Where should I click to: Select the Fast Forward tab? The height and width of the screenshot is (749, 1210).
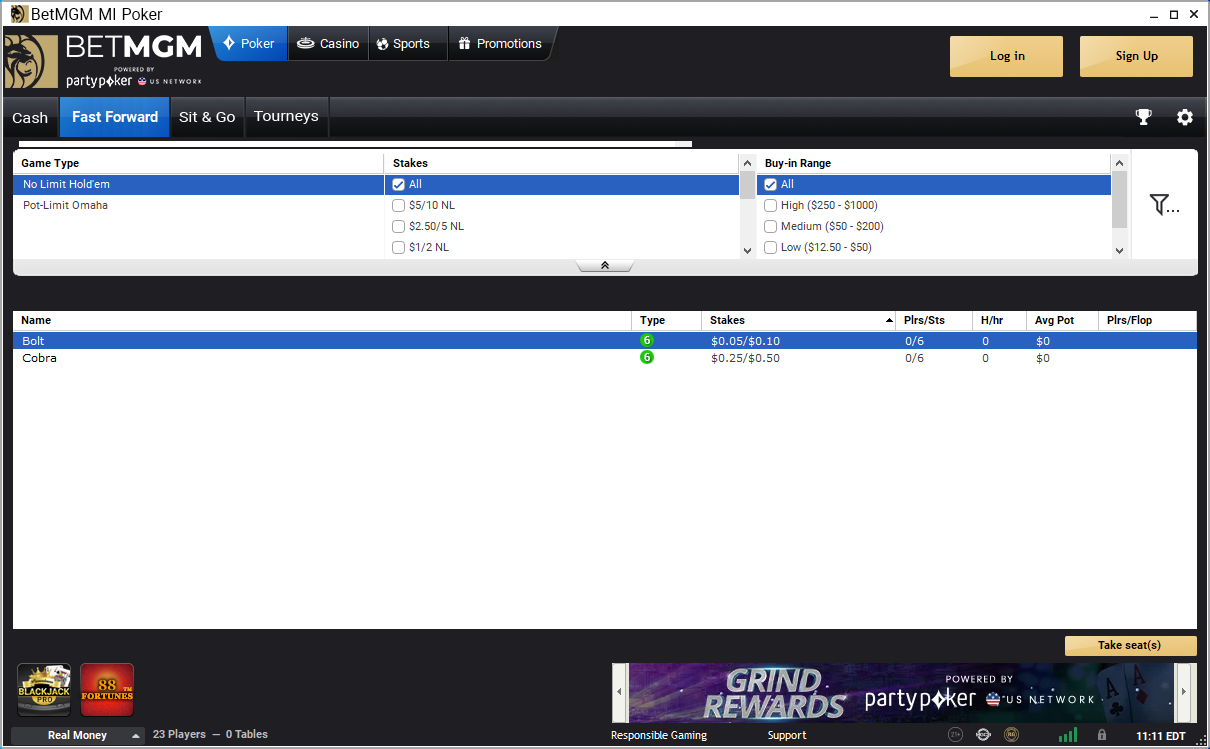[x=115, y=117]
